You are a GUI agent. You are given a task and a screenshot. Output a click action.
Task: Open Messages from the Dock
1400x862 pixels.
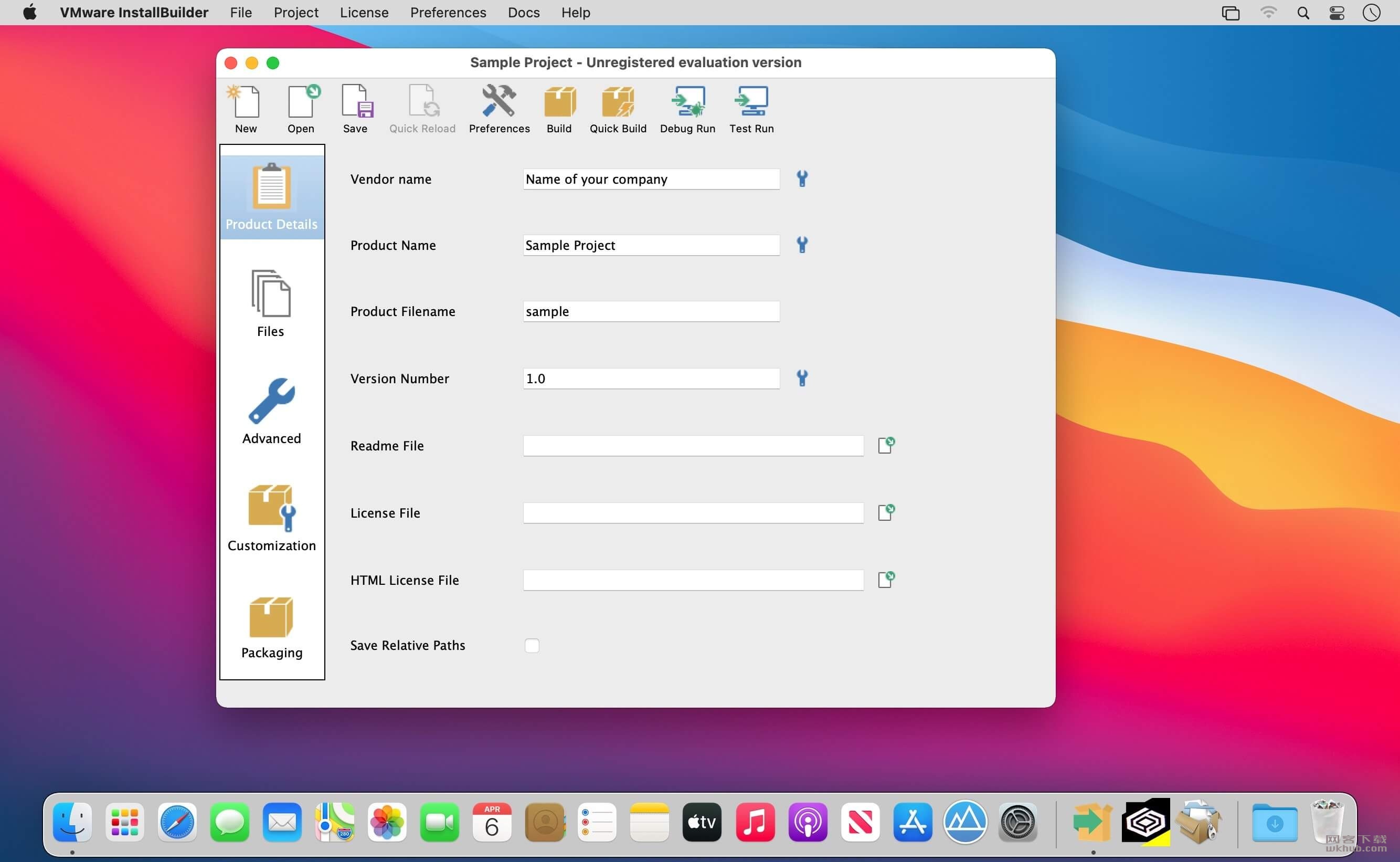pyautogui.click(x=230, y=822)
